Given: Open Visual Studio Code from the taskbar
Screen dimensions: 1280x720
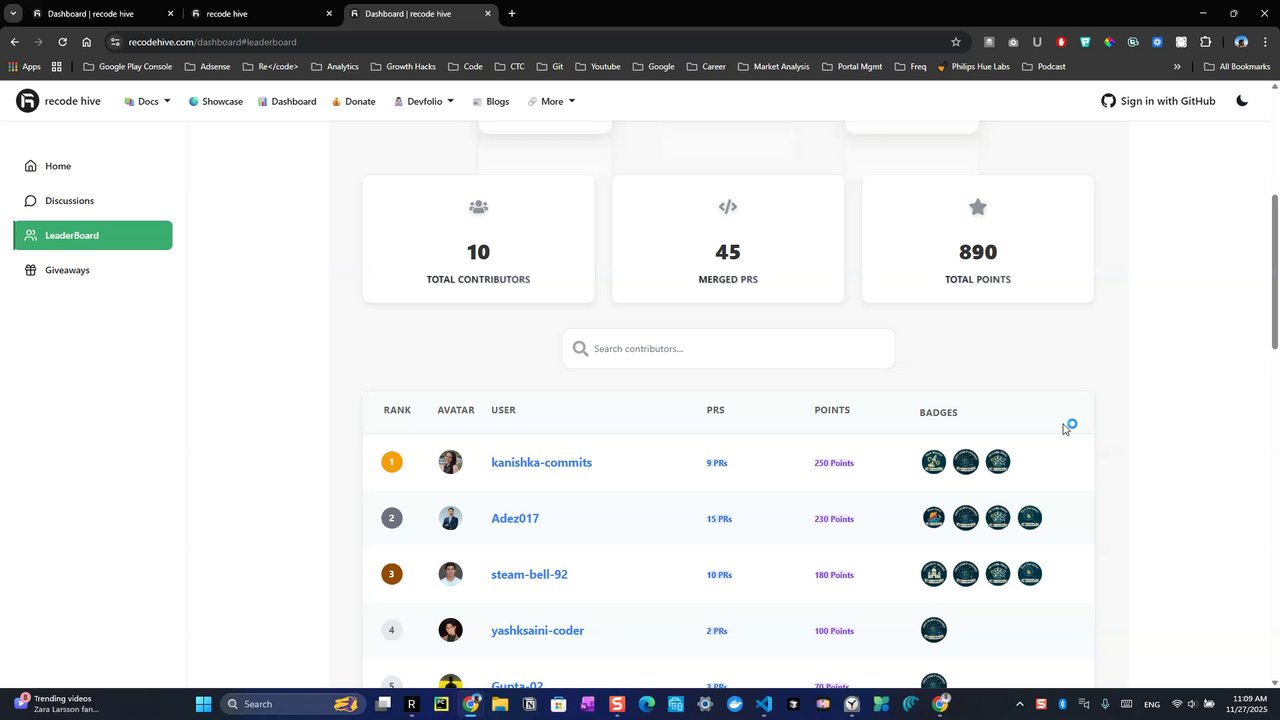Looking at the screenshot, I should (764, 704).
